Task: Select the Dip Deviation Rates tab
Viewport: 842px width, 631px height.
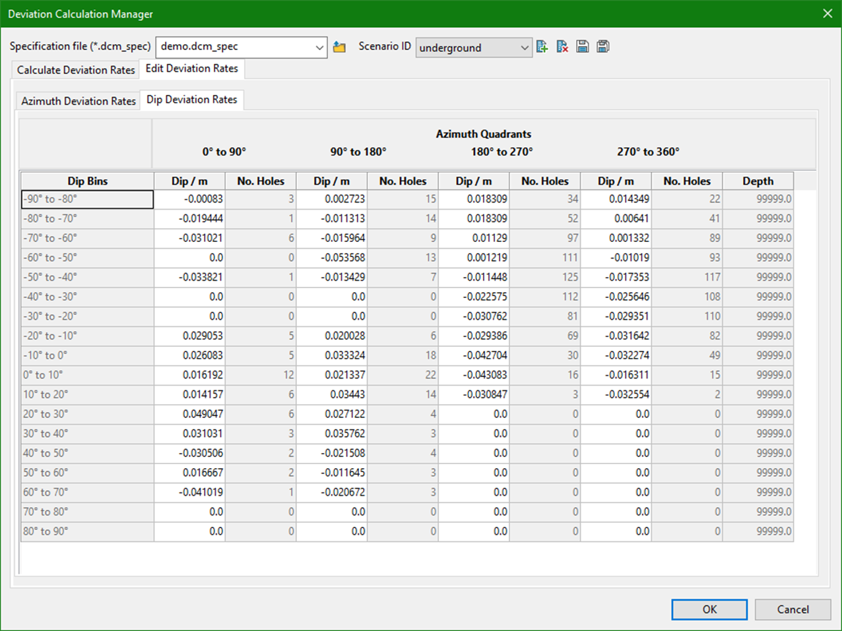Action: [x=191, y=100]
